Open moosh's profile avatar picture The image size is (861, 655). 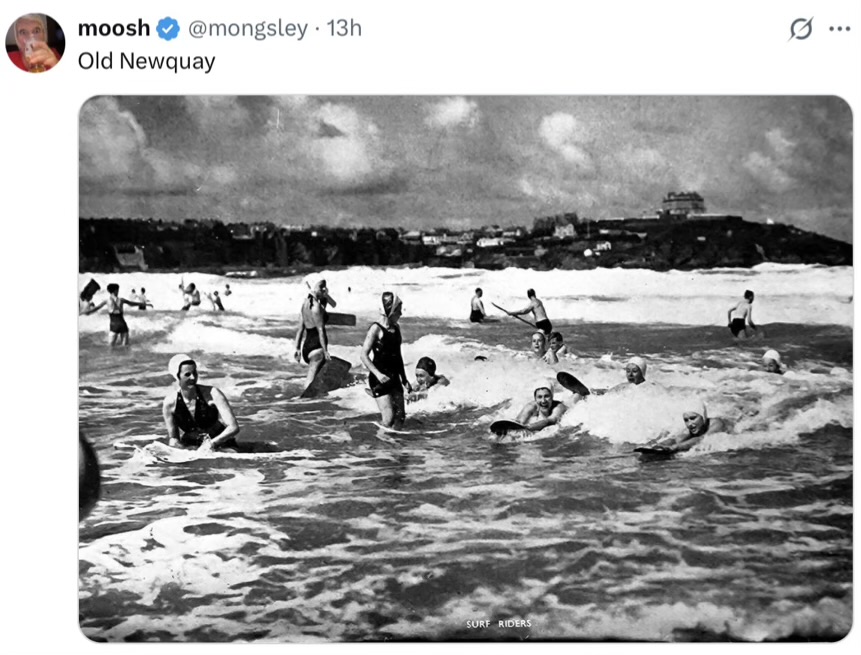[x=35, y=43]
